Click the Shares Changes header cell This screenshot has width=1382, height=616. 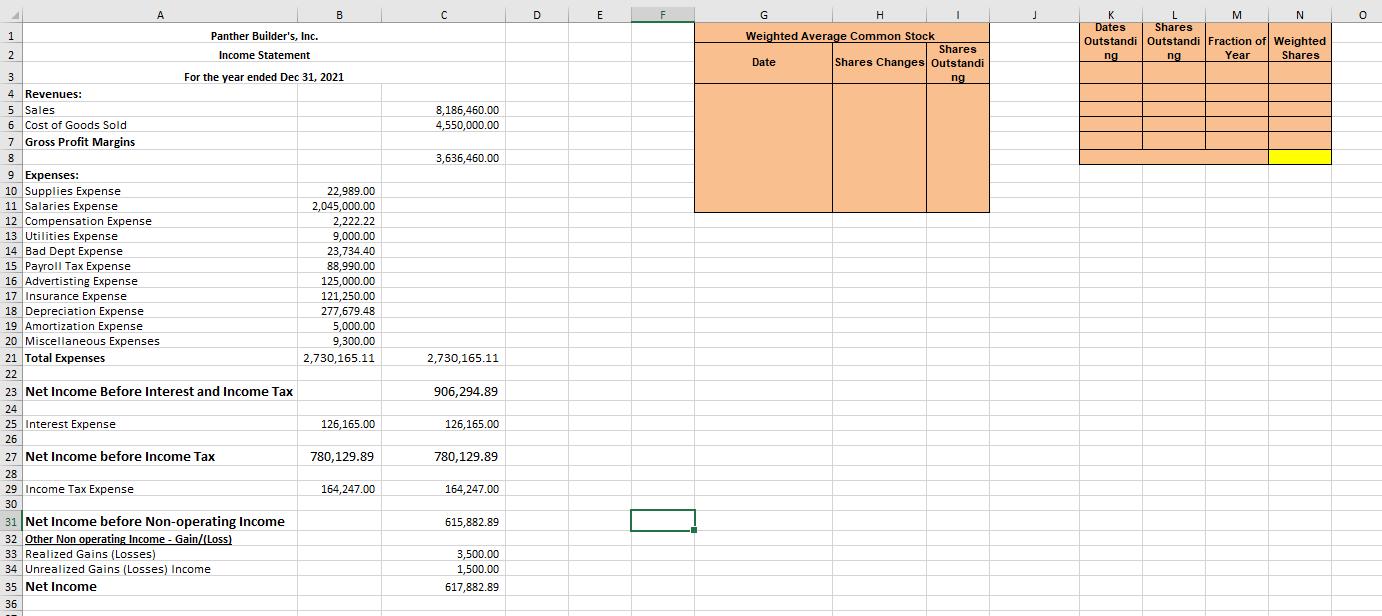[879, 62]
